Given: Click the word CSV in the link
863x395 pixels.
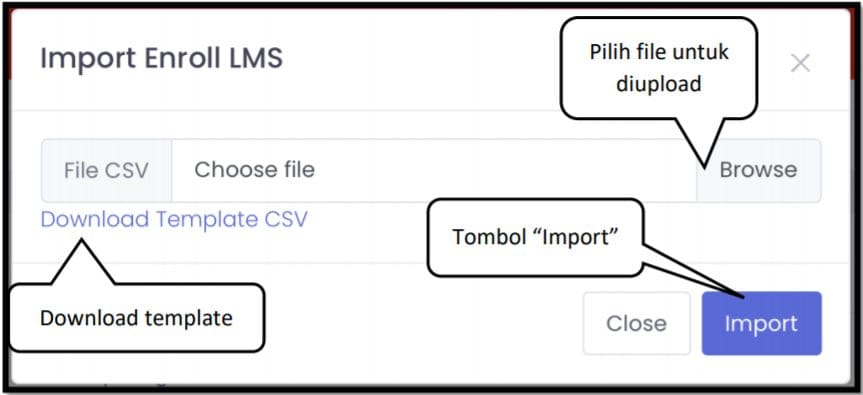Looking at the screenshot, I should (x=286, y=220).
